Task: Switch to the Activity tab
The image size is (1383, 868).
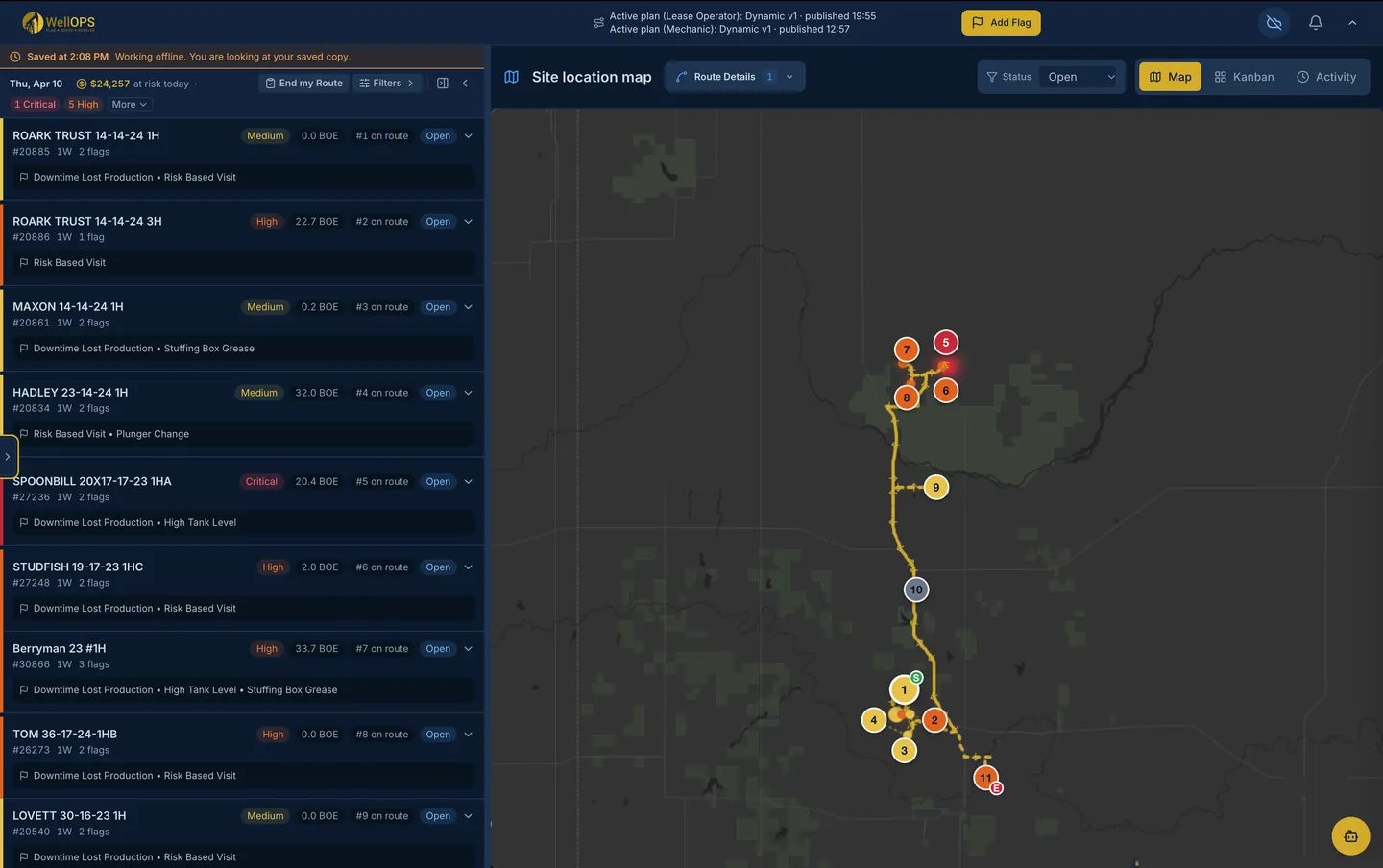Action: pyautogui.click(x=1326, y=77)
